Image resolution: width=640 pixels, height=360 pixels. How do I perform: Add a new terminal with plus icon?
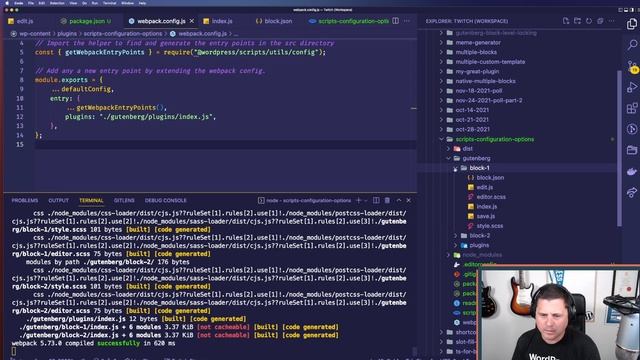pos(358,200)
